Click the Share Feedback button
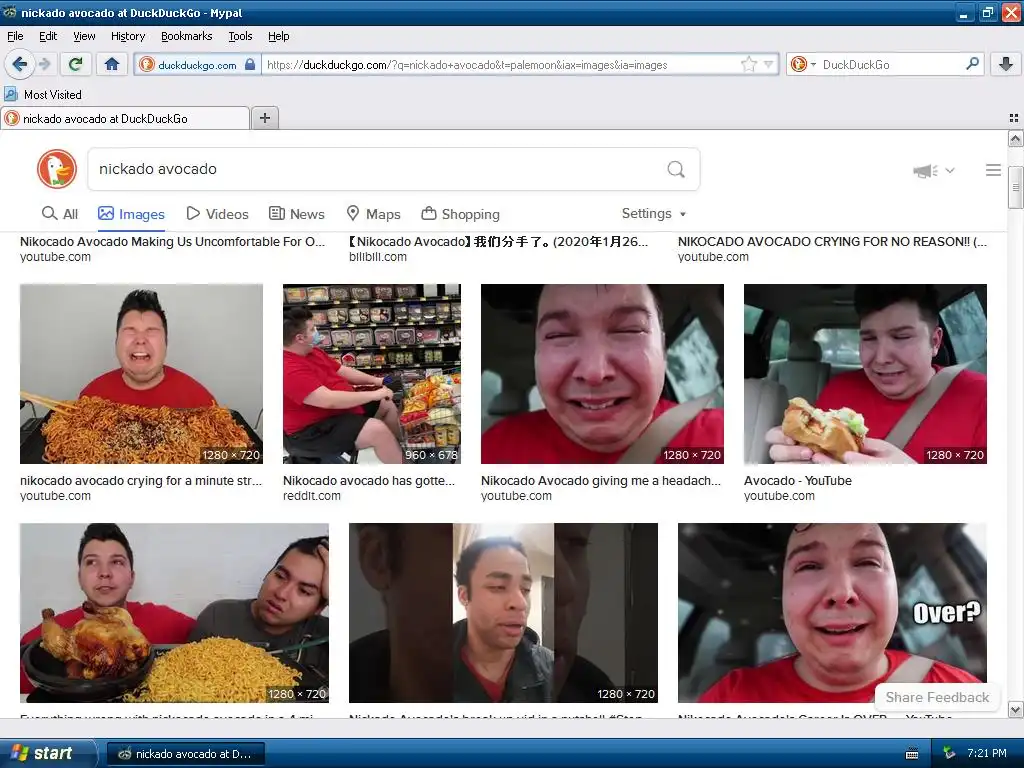 pyautogui.click(x=937, y=697)
